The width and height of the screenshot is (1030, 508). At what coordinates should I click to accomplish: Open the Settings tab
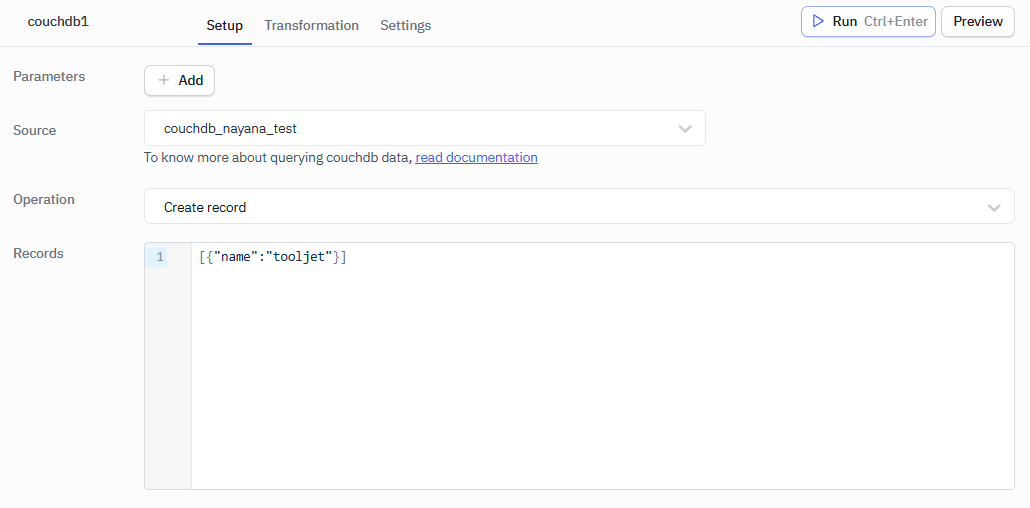point(405,25)
